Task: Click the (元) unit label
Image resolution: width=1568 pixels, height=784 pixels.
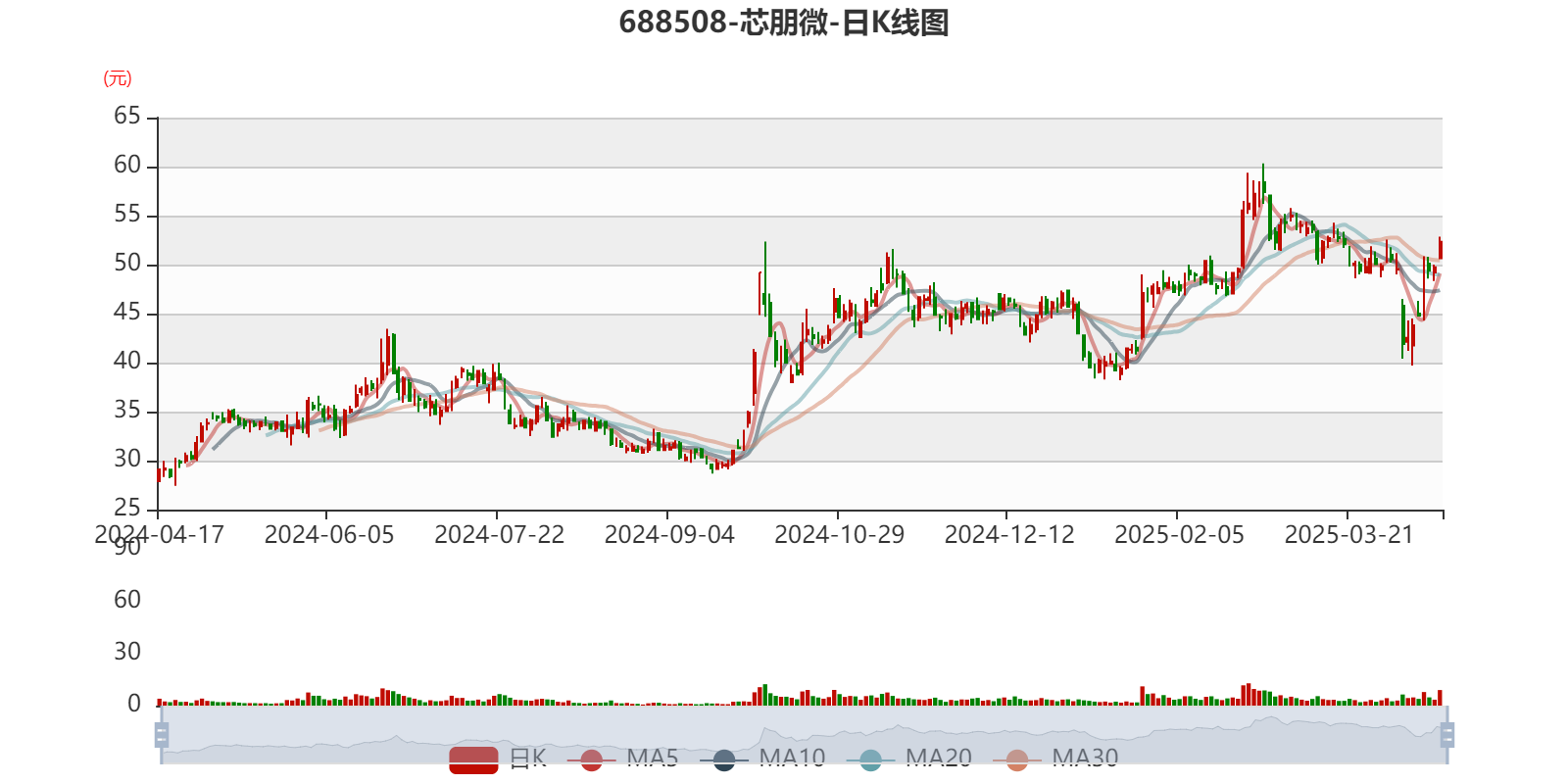Action: point(118,78)
